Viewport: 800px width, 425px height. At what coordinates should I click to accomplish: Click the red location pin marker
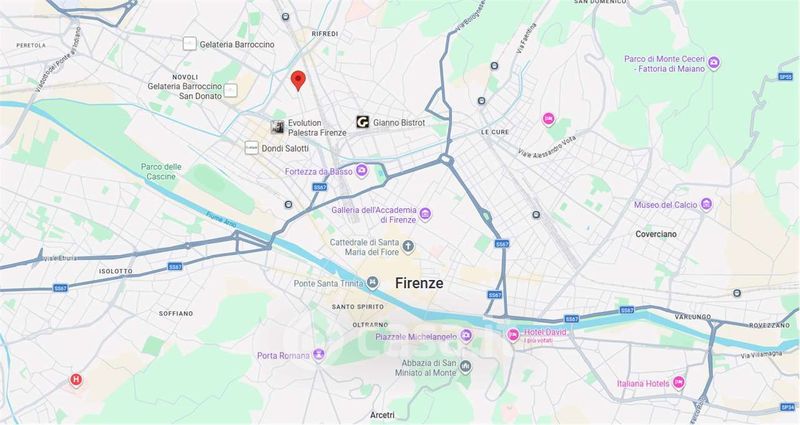click(x=298, y=81)
